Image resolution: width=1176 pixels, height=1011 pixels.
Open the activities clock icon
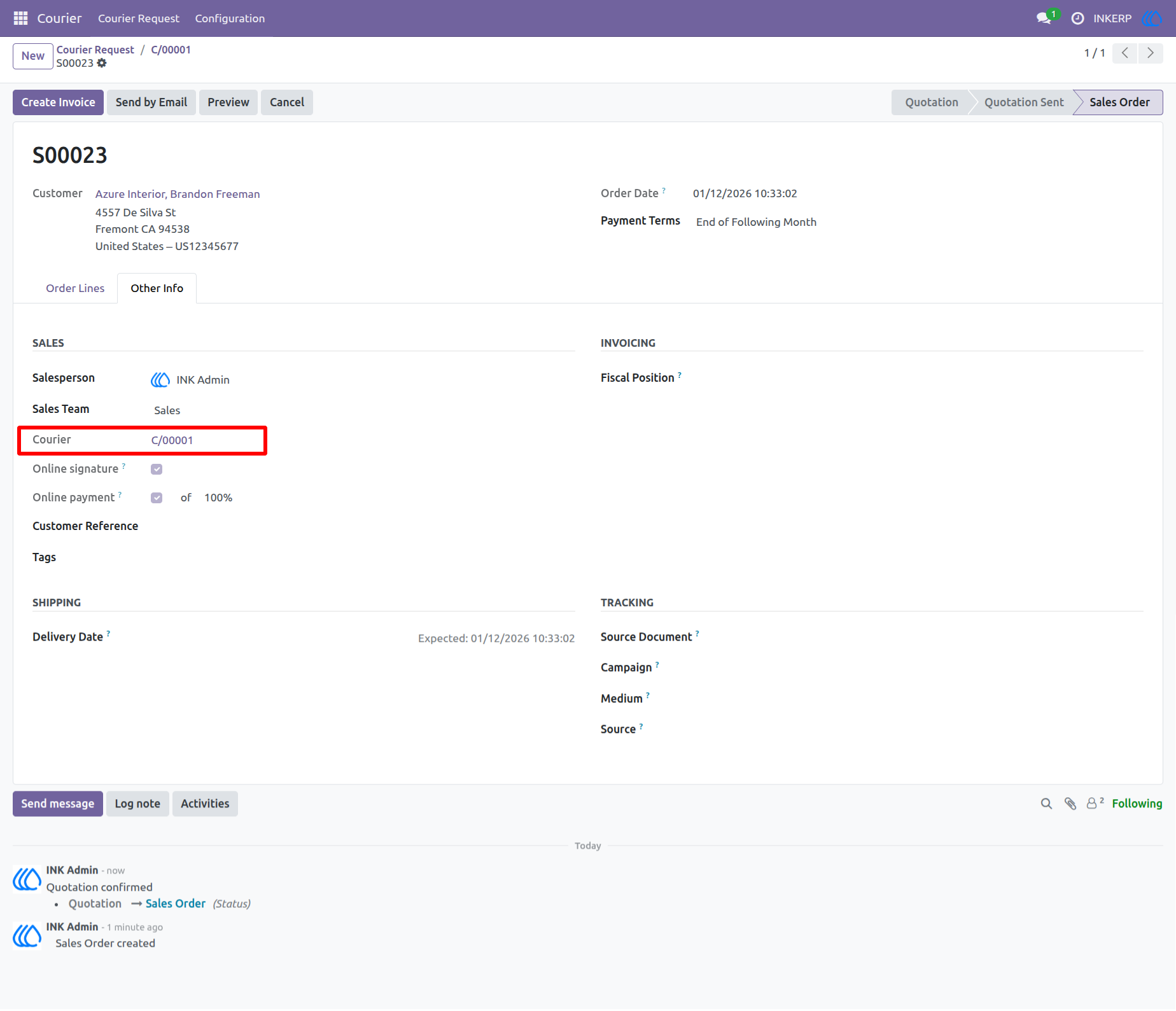1077,18
